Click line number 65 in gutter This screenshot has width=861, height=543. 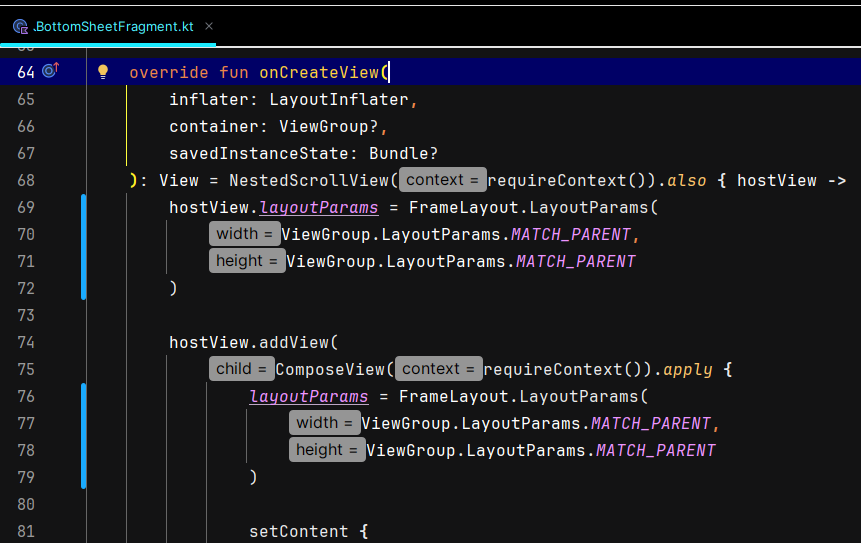[x=26, y=99]
